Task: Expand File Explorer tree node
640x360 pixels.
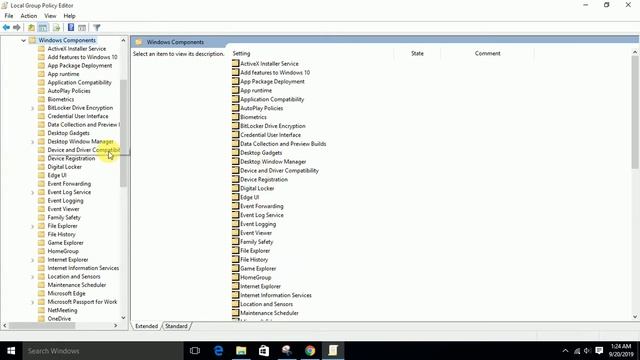Action: [x=33, y=226]
